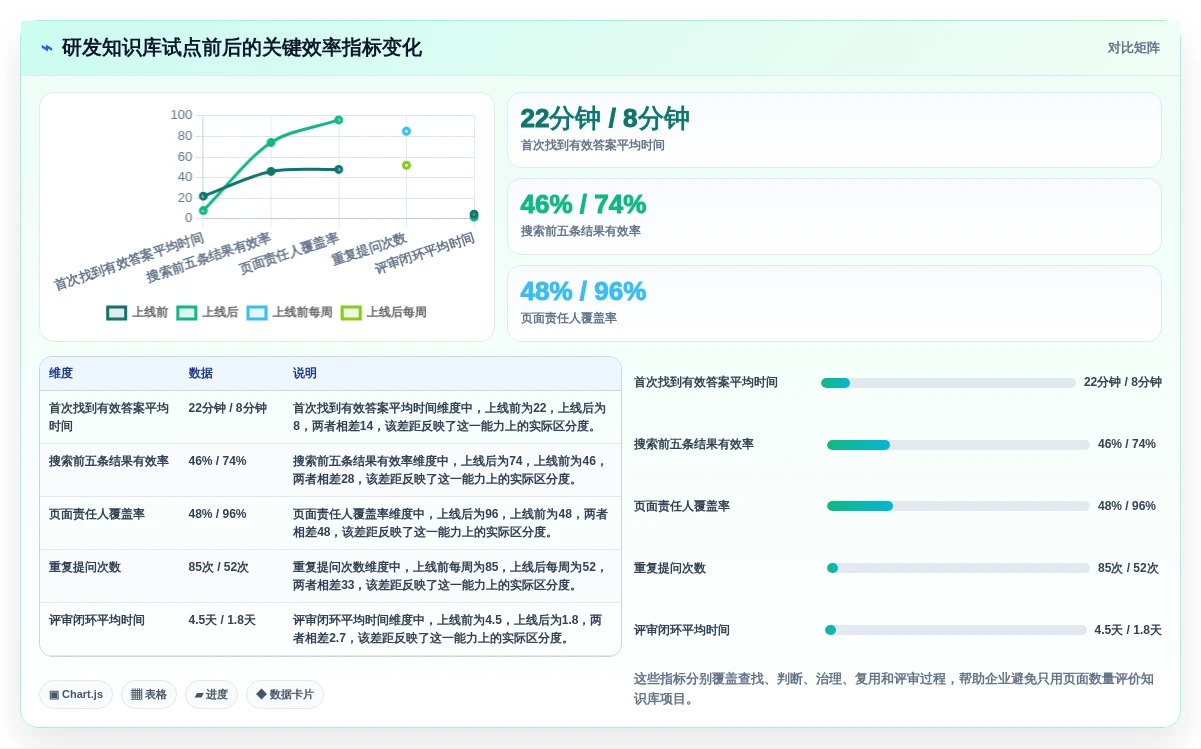The width and height of the screenshot is (1201, 749).
Task: Click the 重复提问次数 progress bar
Action: coord(958,568)
